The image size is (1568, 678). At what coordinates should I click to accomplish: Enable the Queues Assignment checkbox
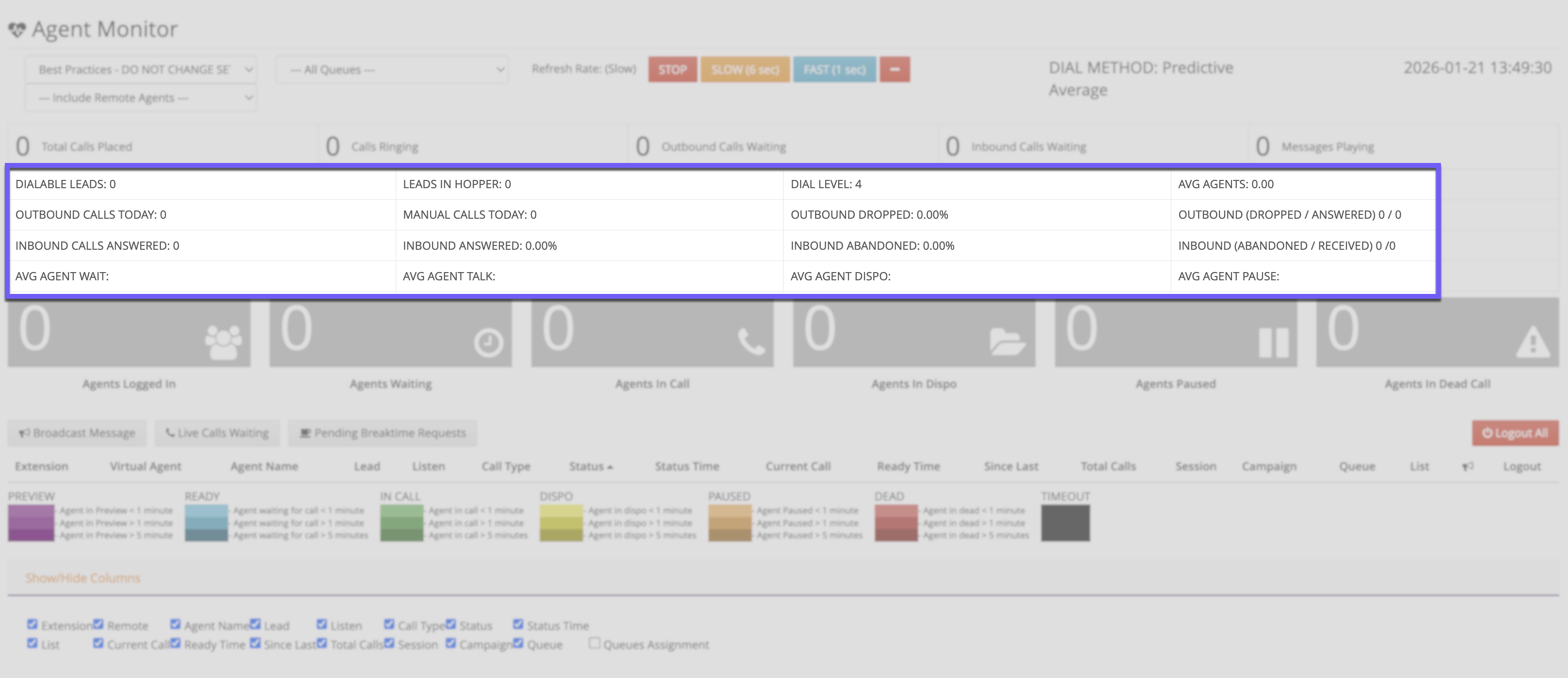[x=594, y=643]
